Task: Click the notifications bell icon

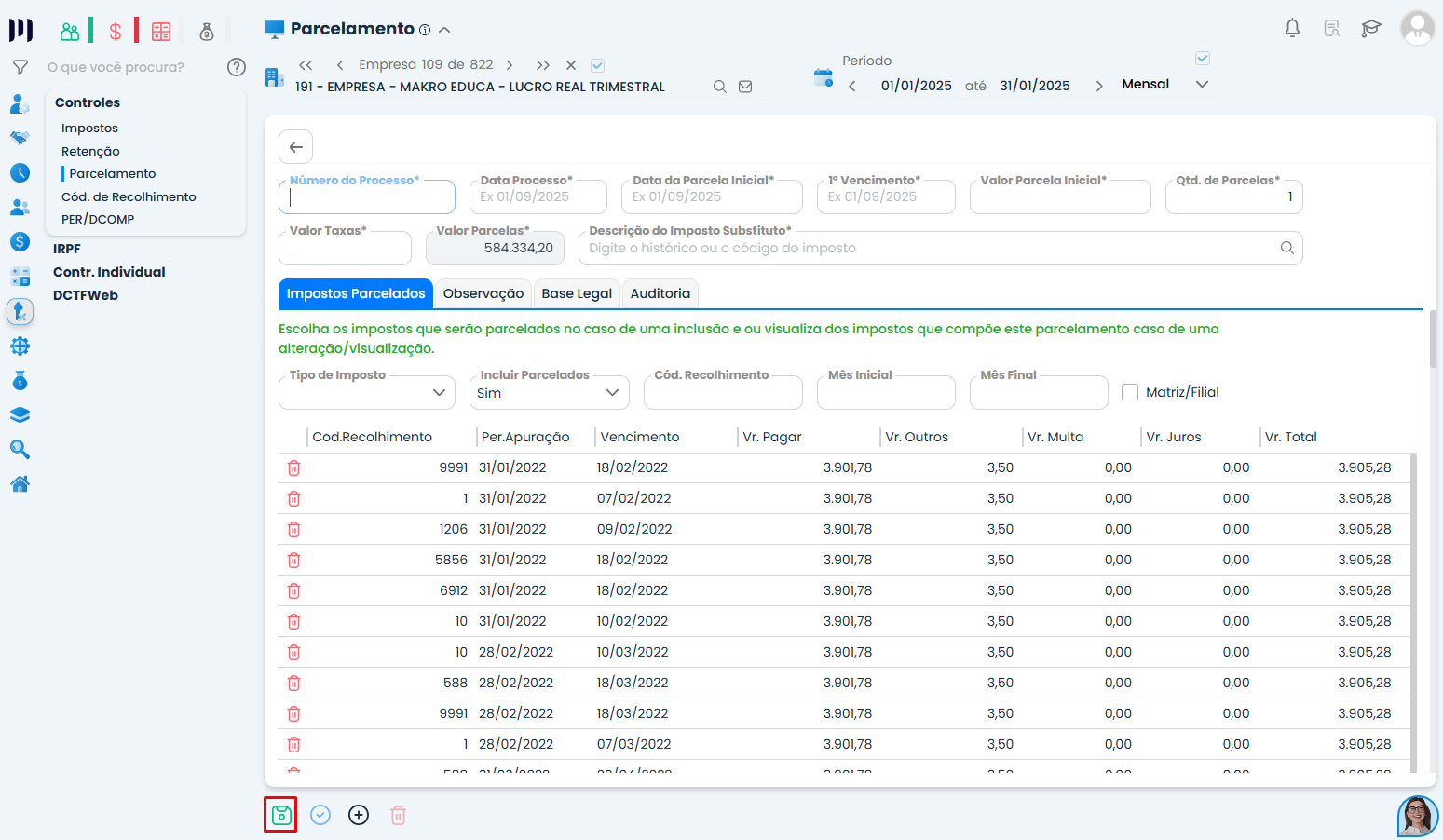Action: click(1292, 28)
